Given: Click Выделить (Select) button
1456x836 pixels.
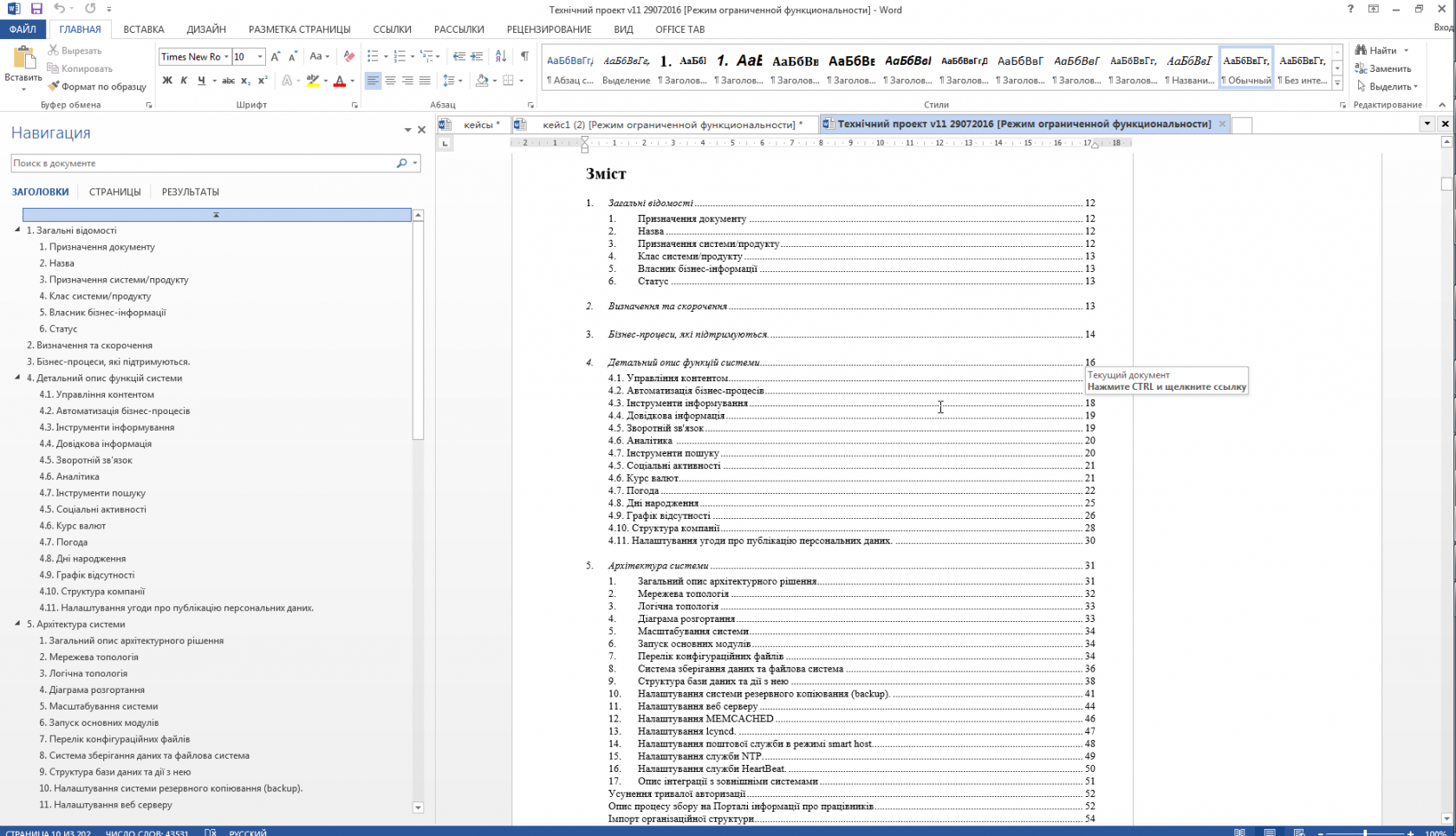Looking at the screenshot, I should coord(1386,87).
